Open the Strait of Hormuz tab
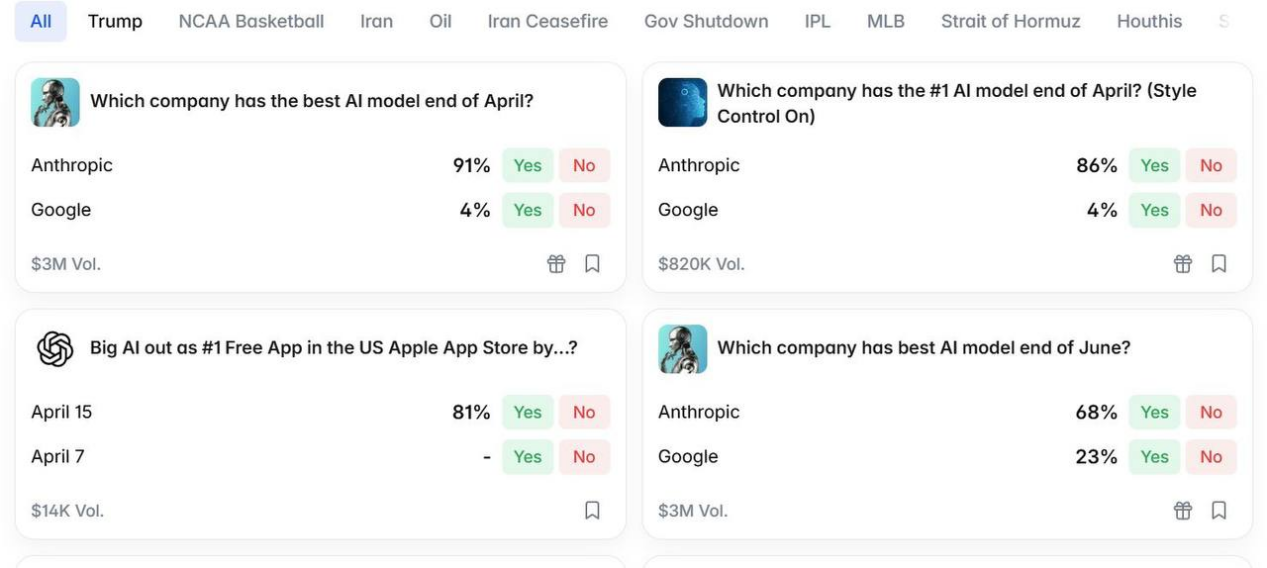 pyautogui.click(x=1010, y=21)
